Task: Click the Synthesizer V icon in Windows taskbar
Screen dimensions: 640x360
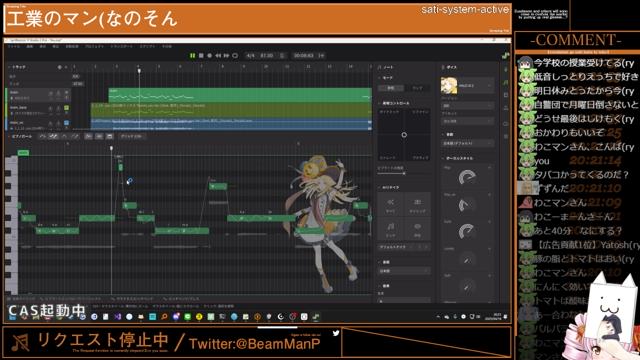Action: click(x=316, y=317)
